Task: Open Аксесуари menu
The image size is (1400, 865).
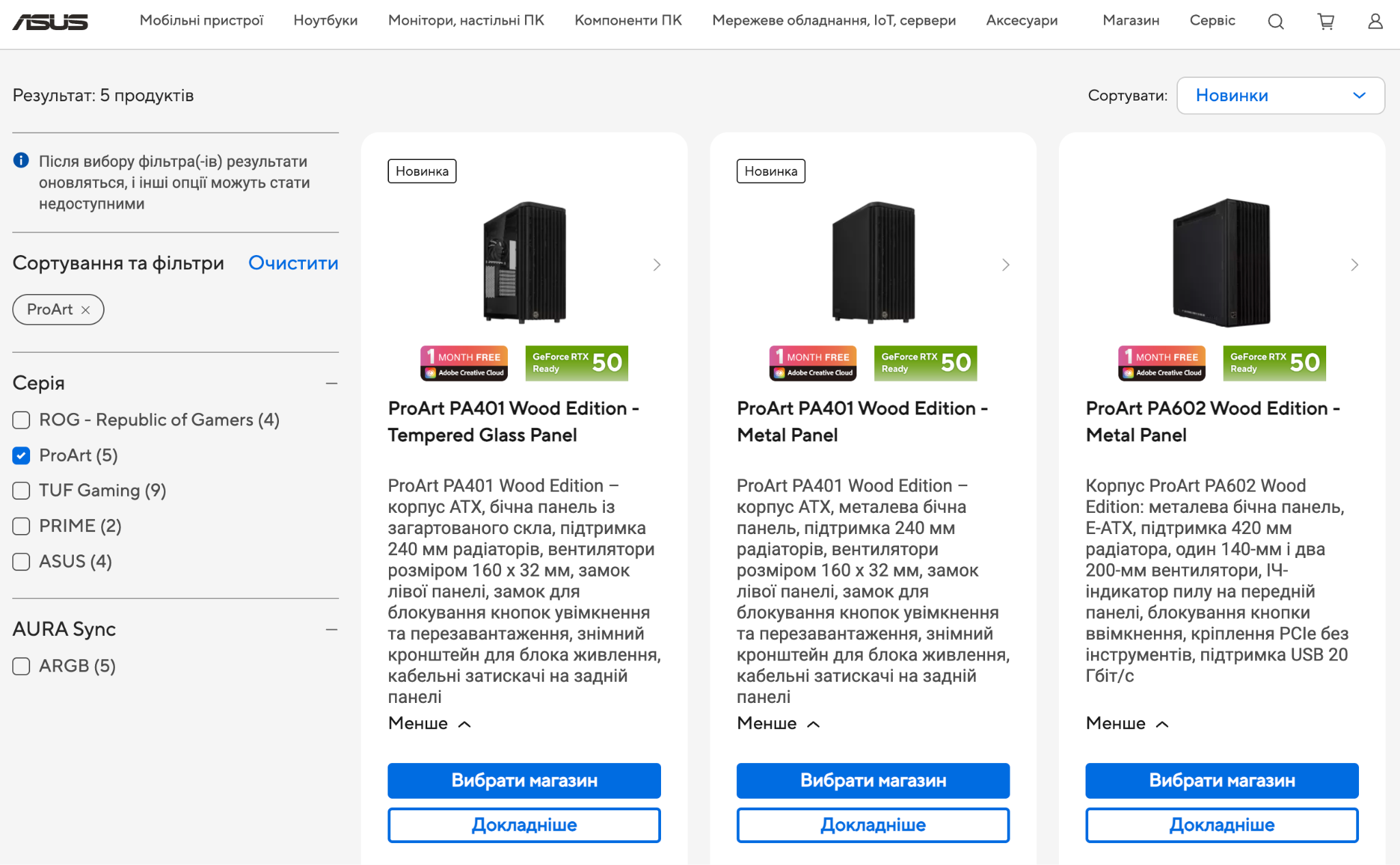Action: 1022,21
